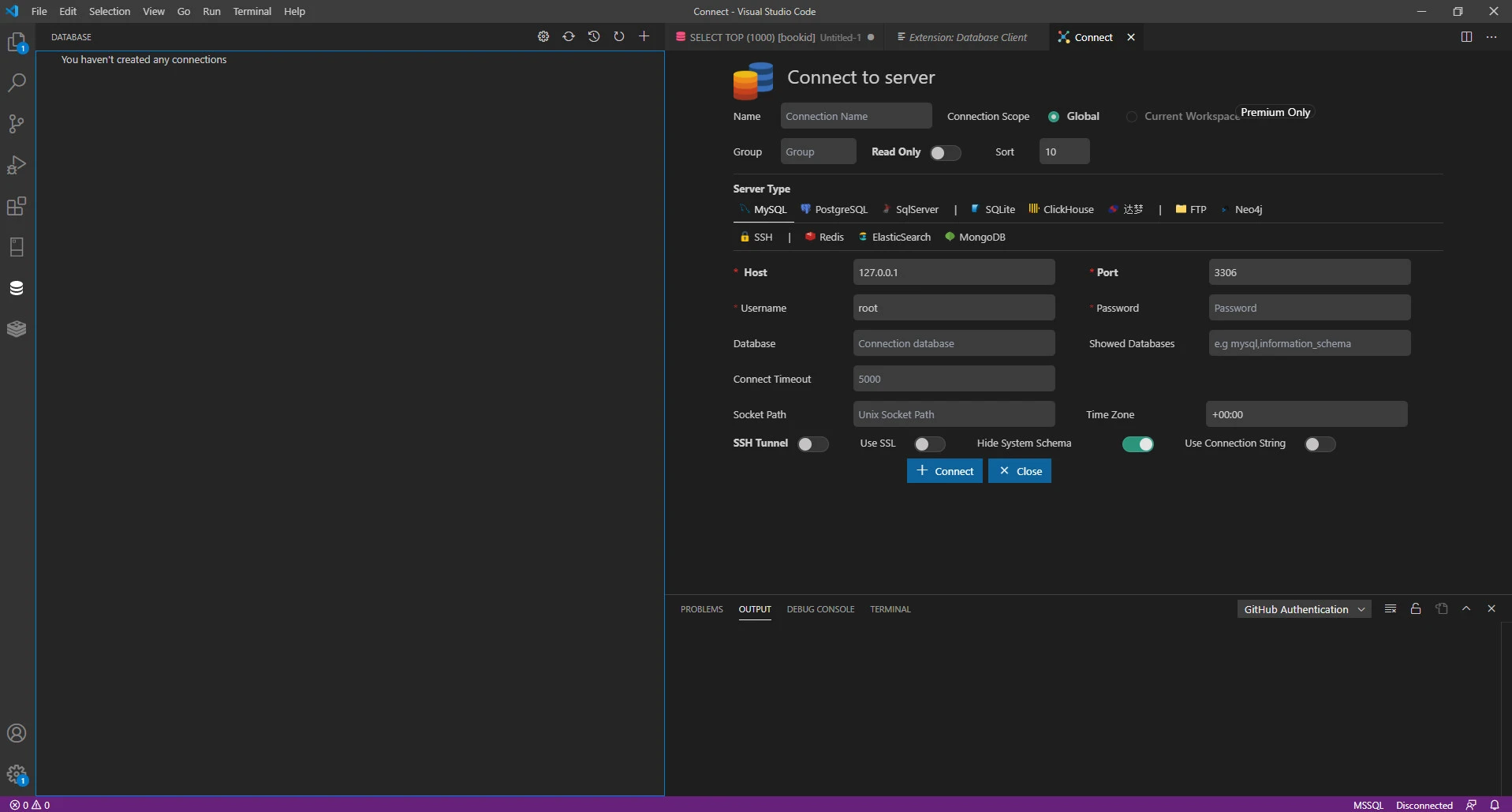Image resolution: width=1512 pixels, height=812 pixels.
Task: Click the split editor right icon
Action: 1466,37
